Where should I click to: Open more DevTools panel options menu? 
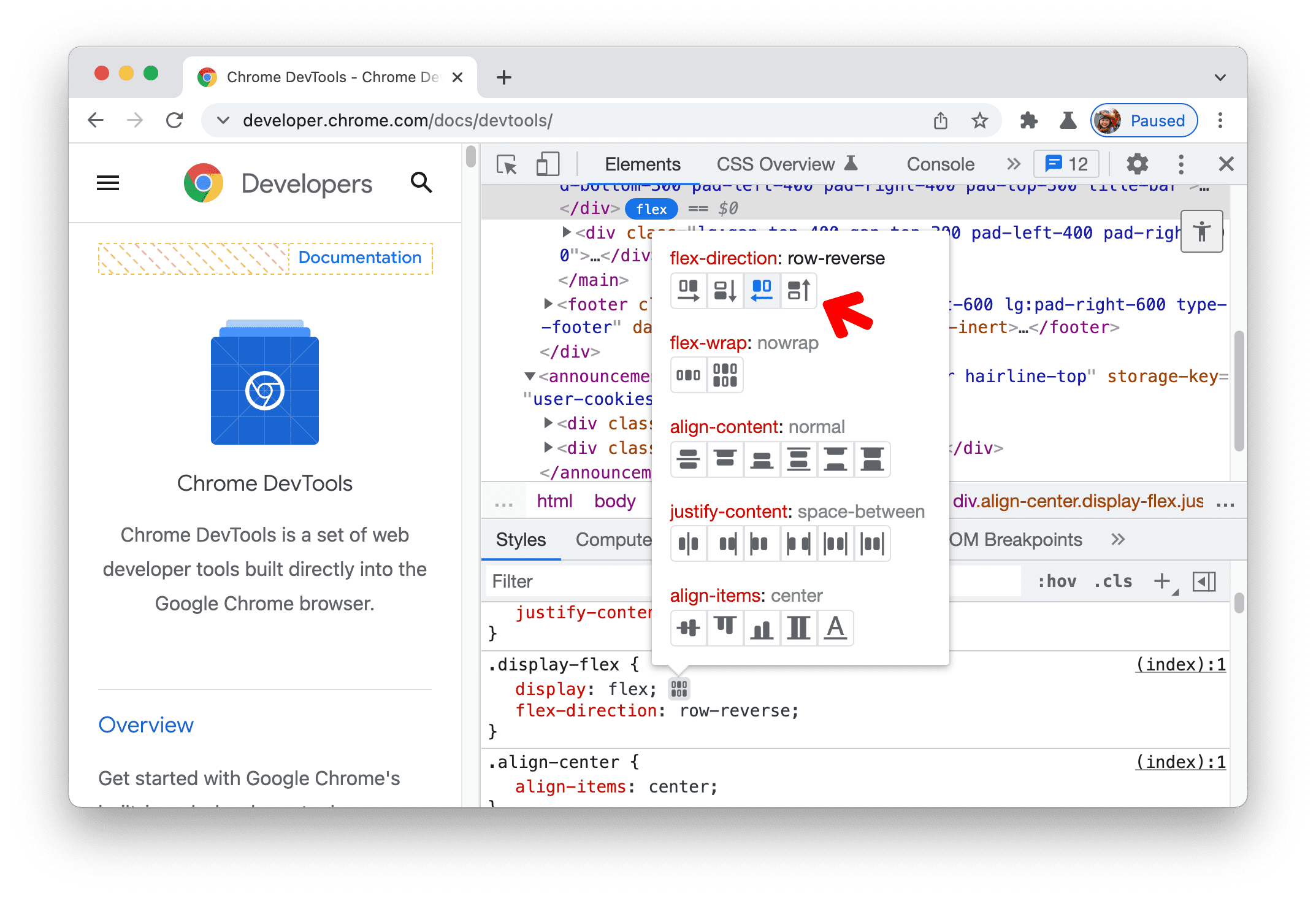tap(1180, 165)
